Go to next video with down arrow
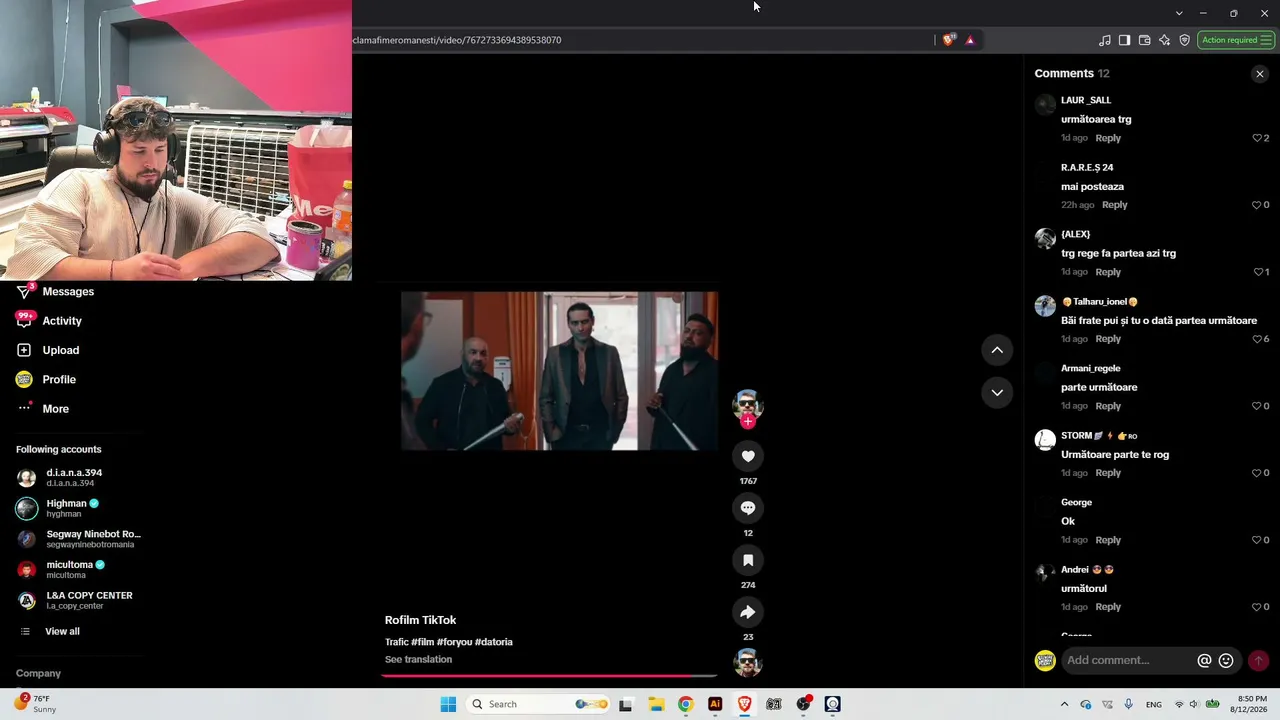The width and height of the screenshot is (1280, 720). pyautogui.click(x=997, y=393)
